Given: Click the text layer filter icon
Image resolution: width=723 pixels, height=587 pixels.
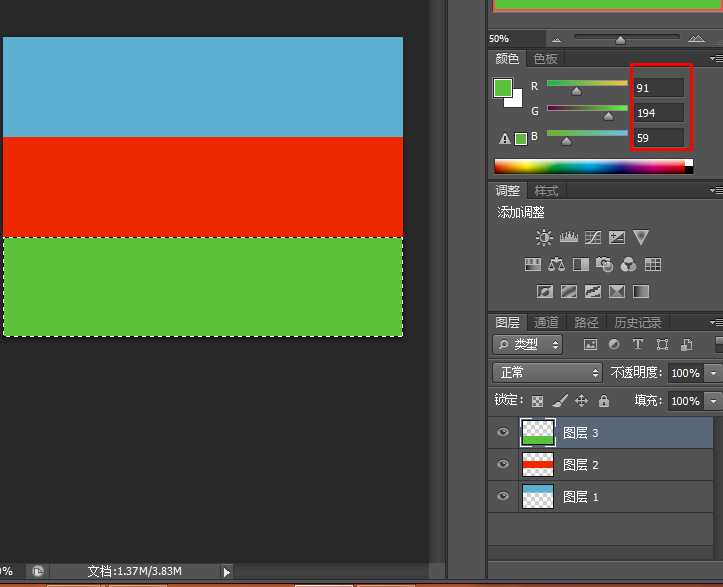Looking at the screenshot, I should click(x=638, y=345).
